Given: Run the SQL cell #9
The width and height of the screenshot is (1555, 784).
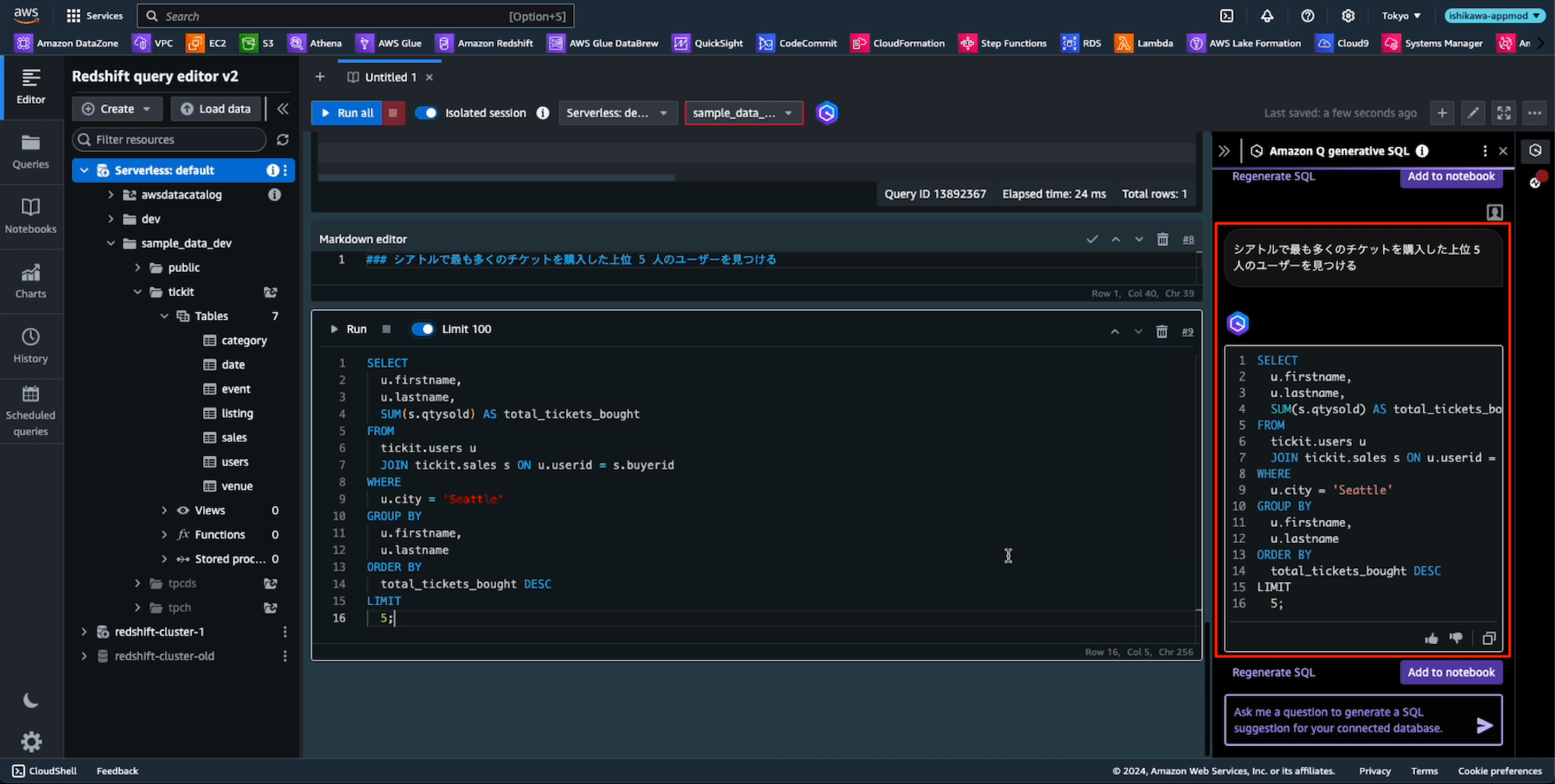Looking at the screenshot, I should click(348, 329).
